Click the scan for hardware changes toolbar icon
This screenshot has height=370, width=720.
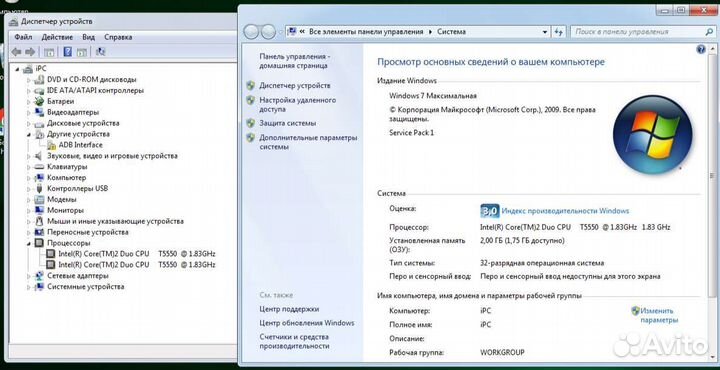[x=101, y=52]
